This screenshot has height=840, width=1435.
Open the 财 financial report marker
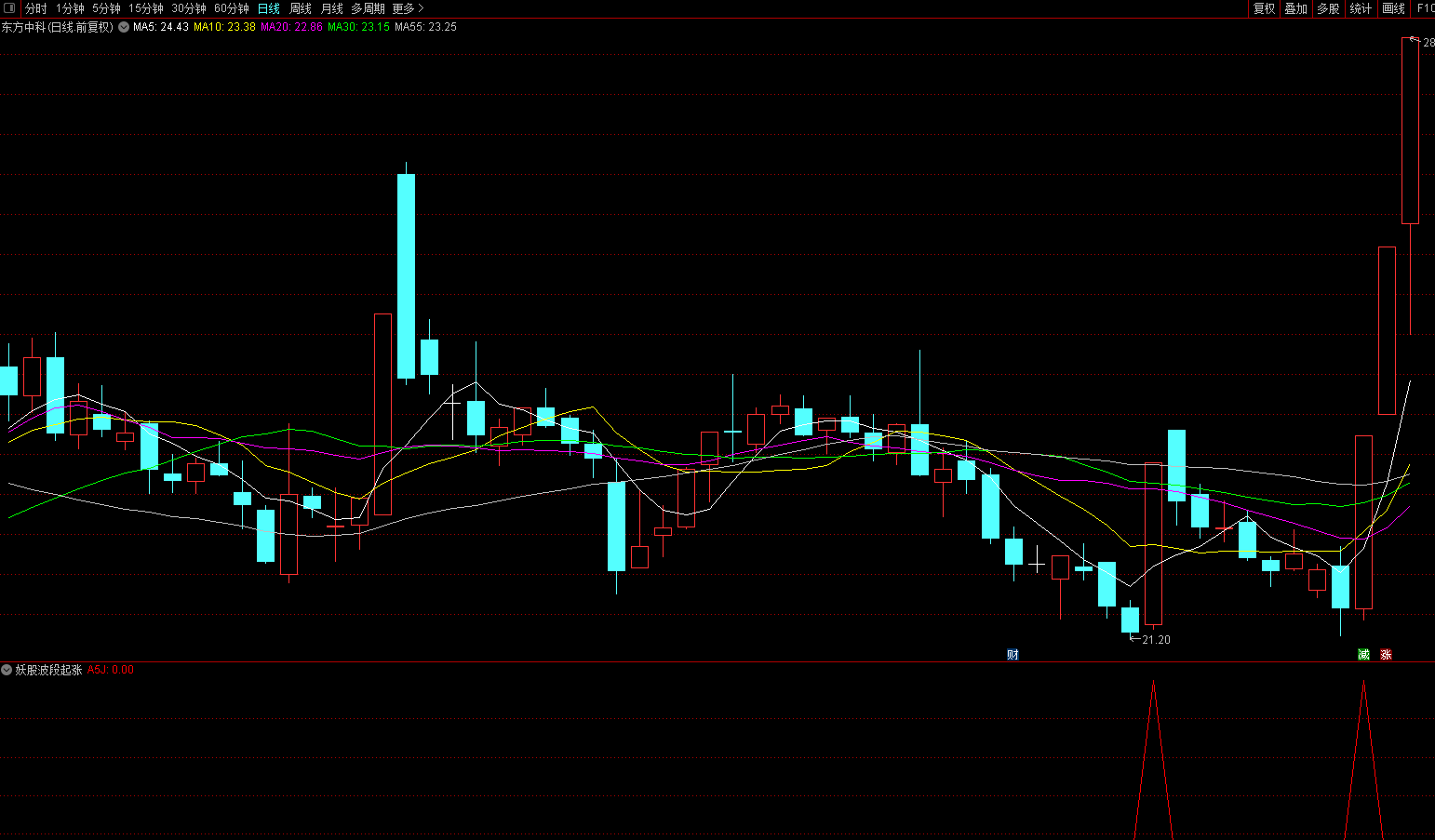click(1013, 655)
